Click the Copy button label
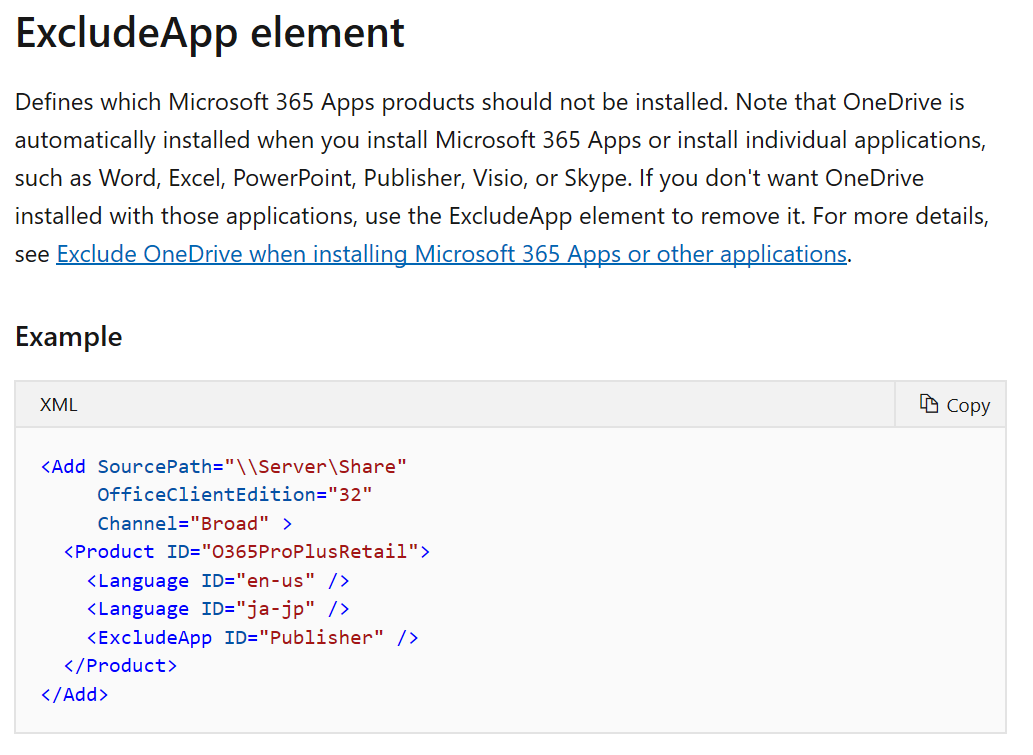The width and height of the screenshot is (1033, 755). 968,406
